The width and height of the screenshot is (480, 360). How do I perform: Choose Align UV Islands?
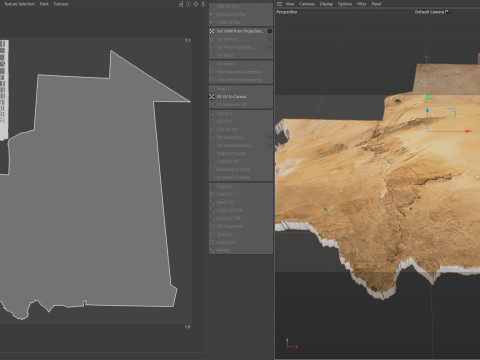tap(240, 153)
